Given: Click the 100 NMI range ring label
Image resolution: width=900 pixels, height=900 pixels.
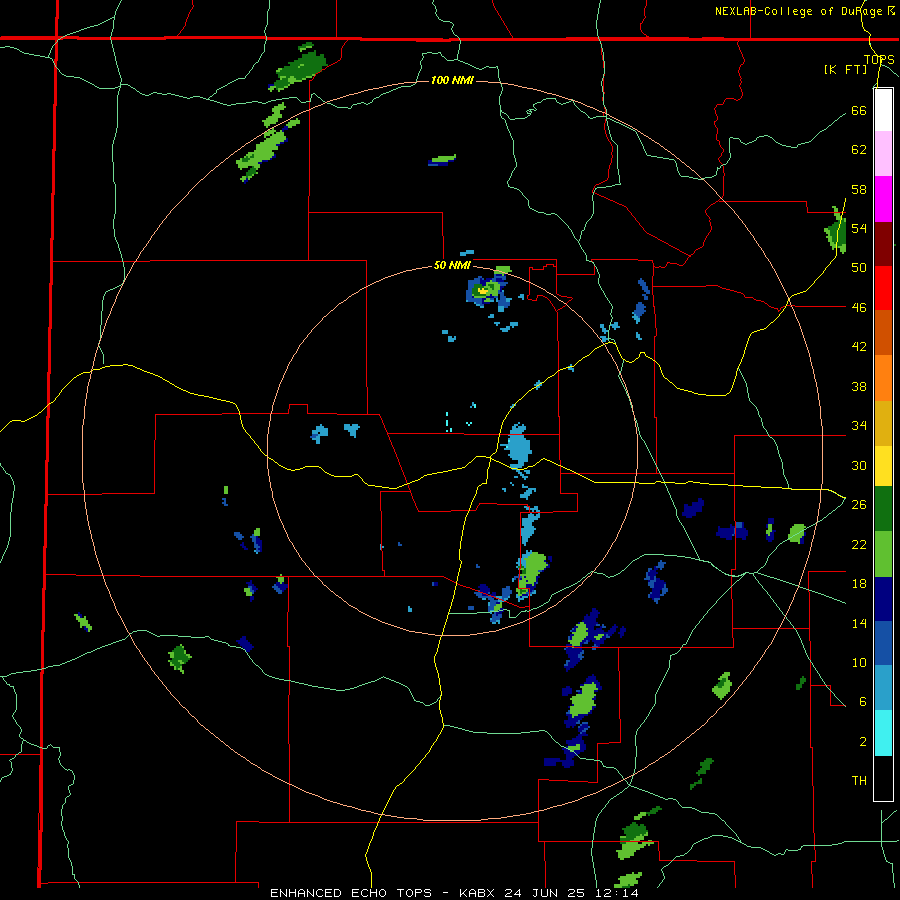Looking at the screenshot, I should pos(452,80).
